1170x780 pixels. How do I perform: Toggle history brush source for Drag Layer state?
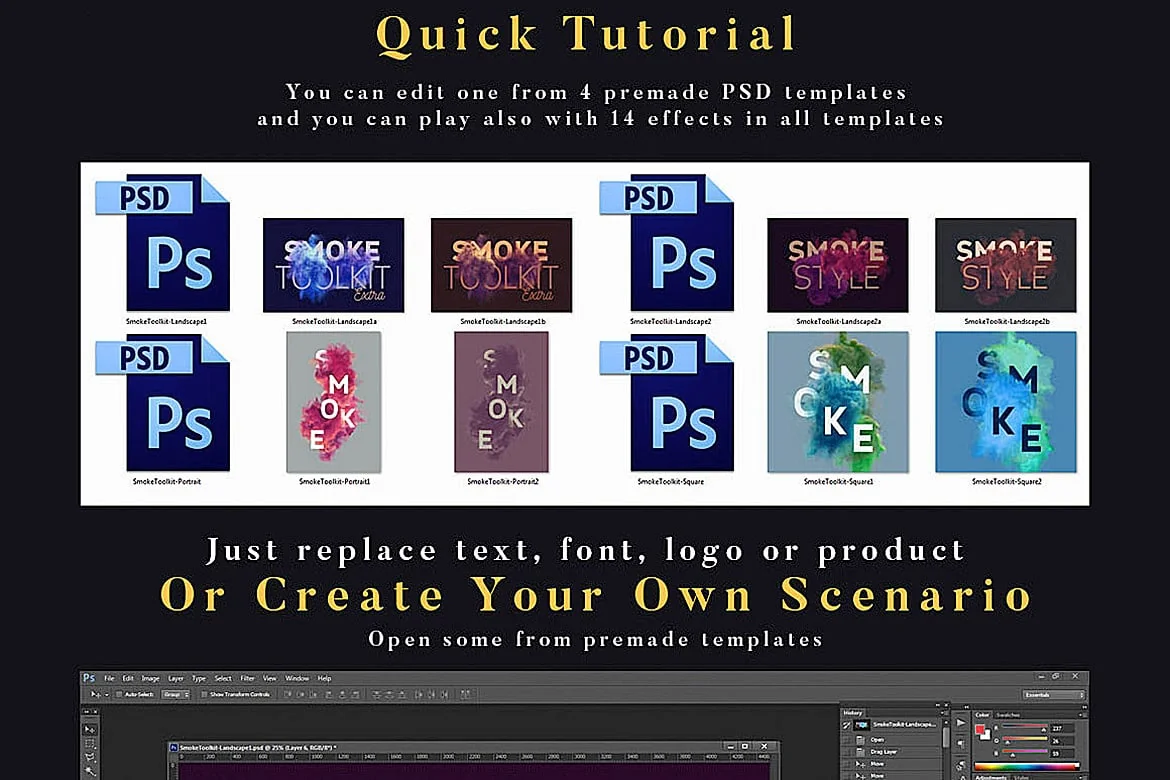point(846,752)
